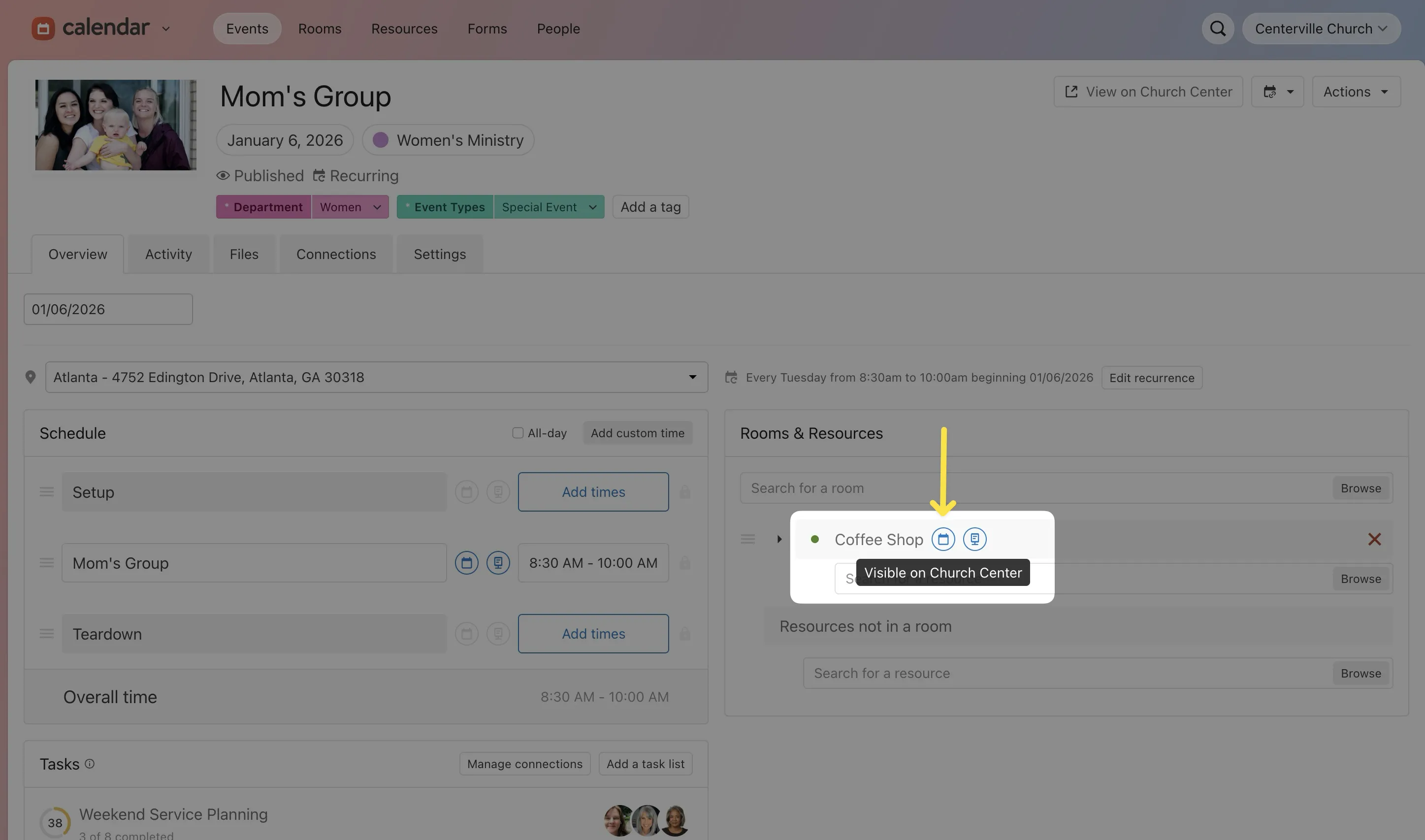Click the calendar icon on the Mom's Group time row
Screen dimensions: 1425x840
(x=466, y=563)
